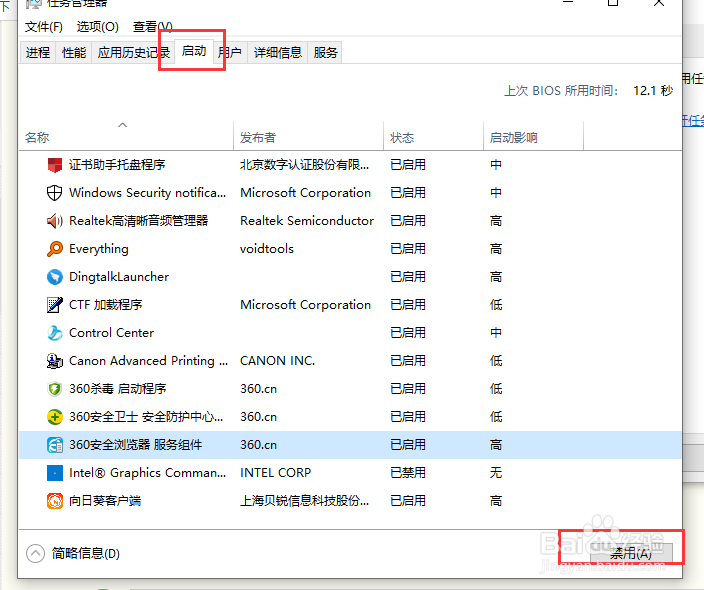Select the Intel® Graphics Comman... entry

point(147,472)
